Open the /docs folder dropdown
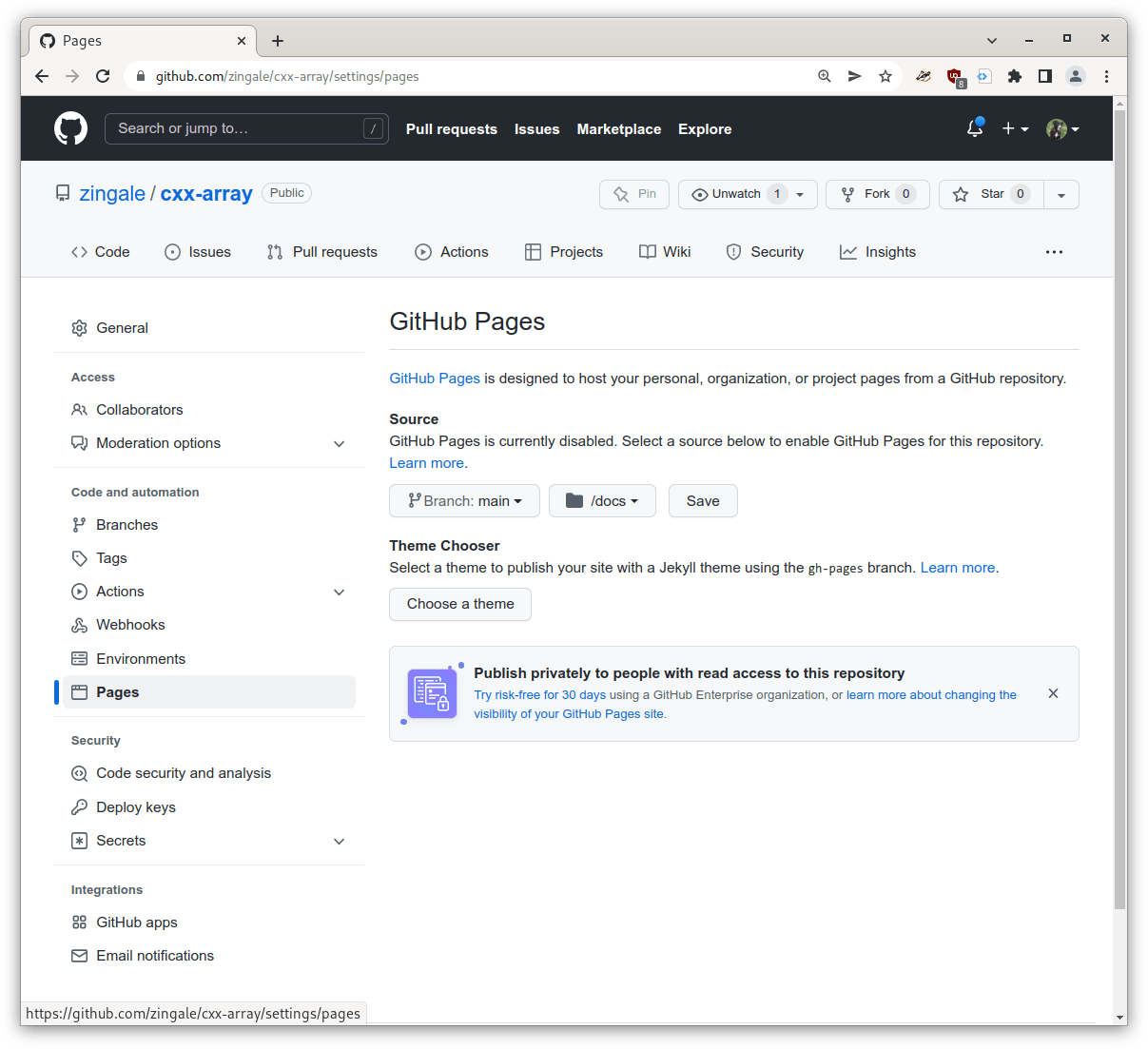Screen dimensions: 1148x1049 [x=602, y=501]
